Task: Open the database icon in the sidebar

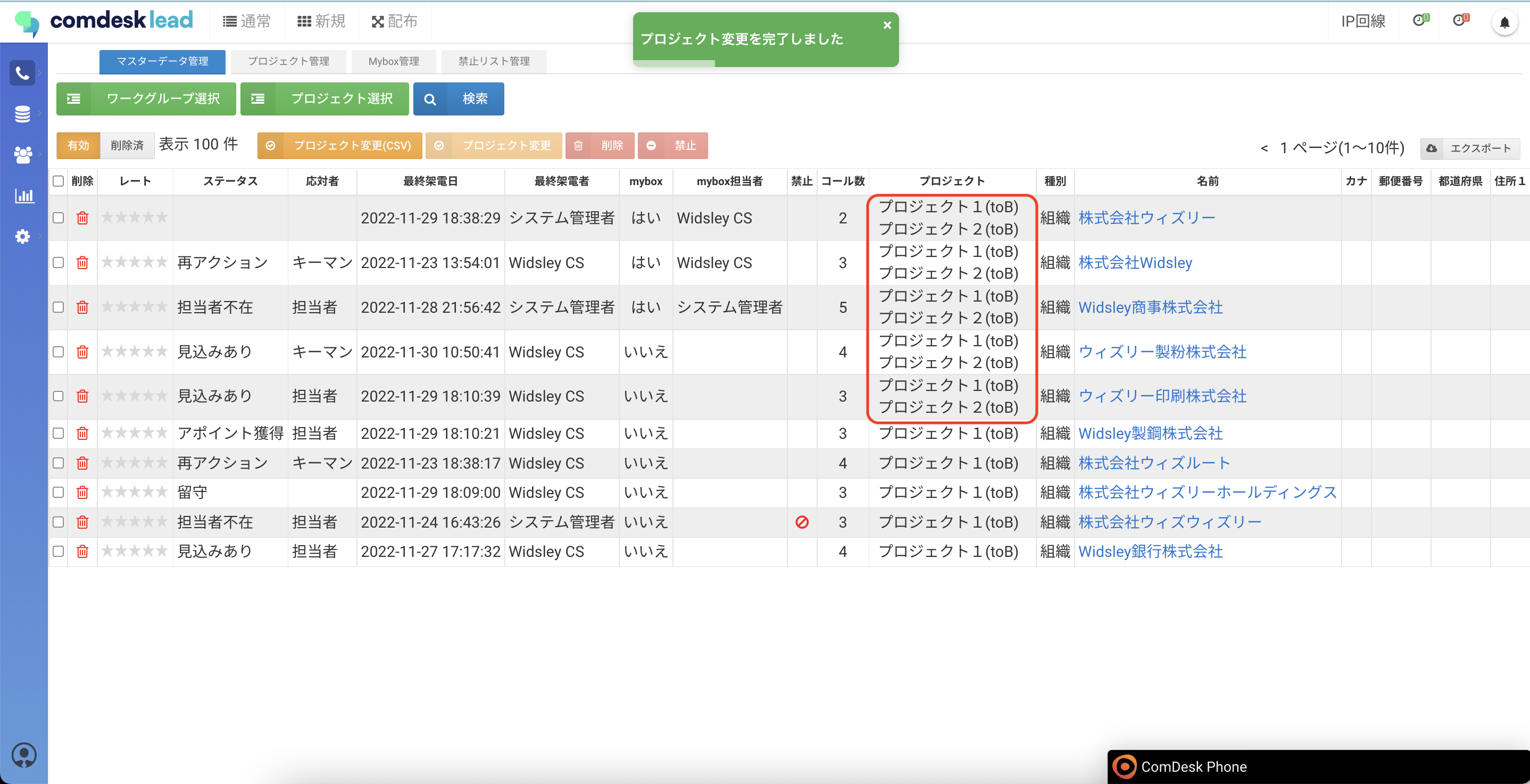Action: [22, 113]
